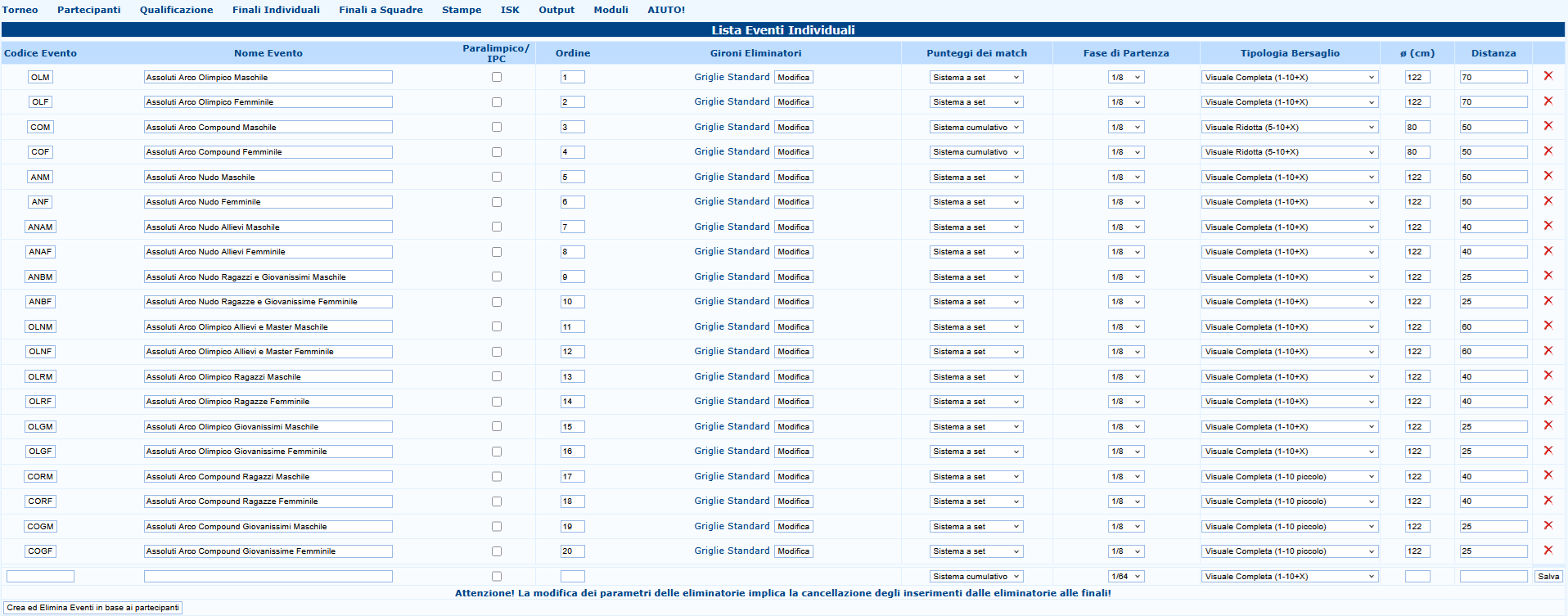Delete the OLNF event row

(1548, 351)
